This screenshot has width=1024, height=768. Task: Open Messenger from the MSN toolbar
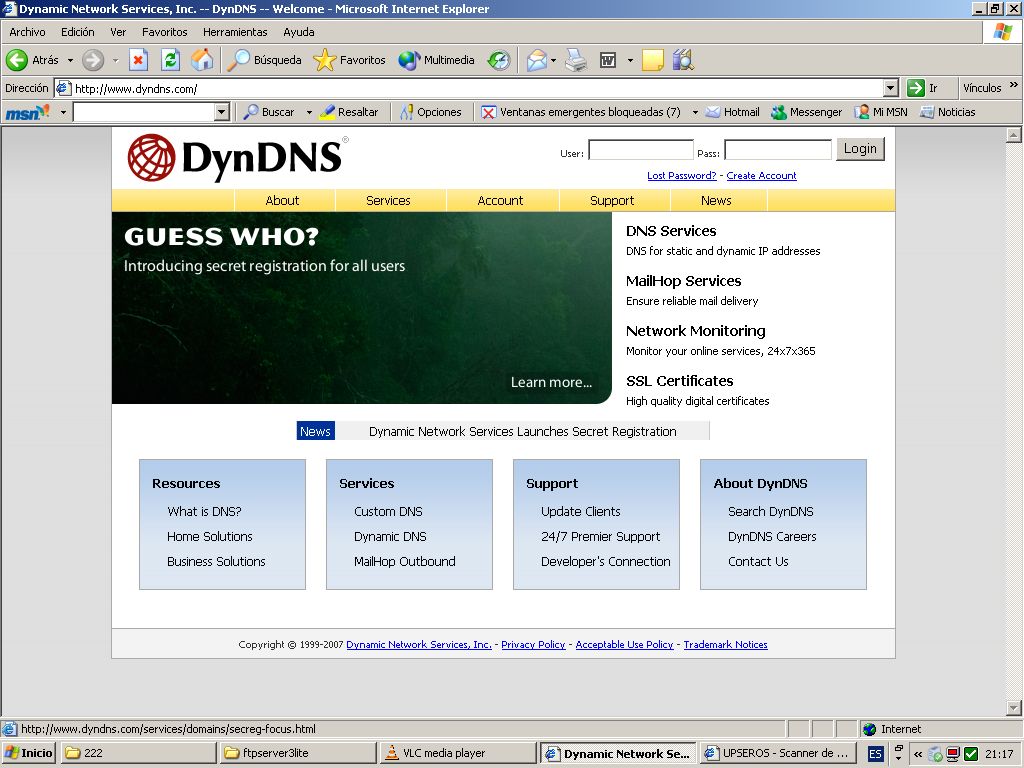pyautogui.click(x=807, y=112)
